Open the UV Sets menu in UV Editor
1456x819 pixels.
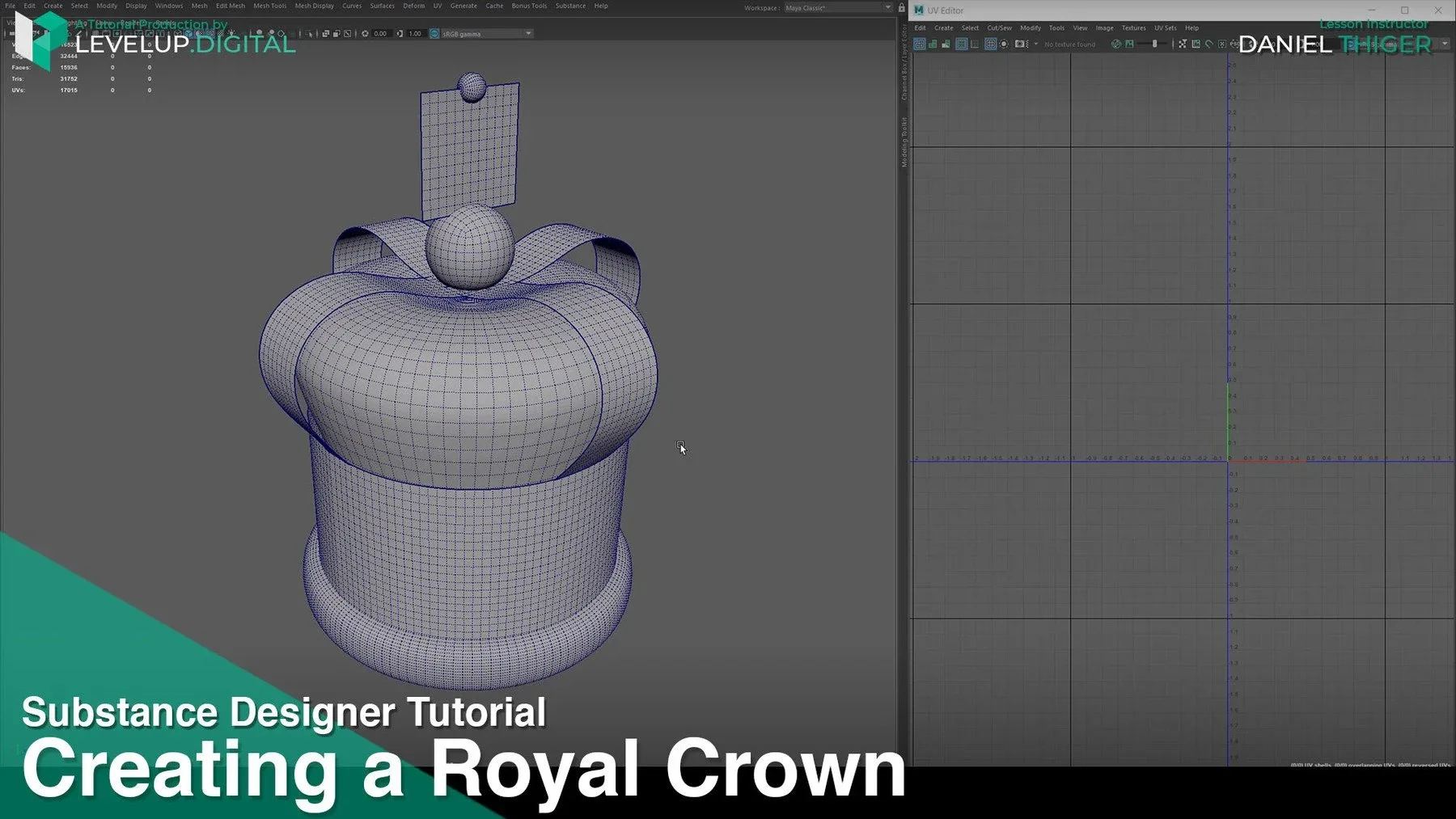click(x=1166, y=27)
